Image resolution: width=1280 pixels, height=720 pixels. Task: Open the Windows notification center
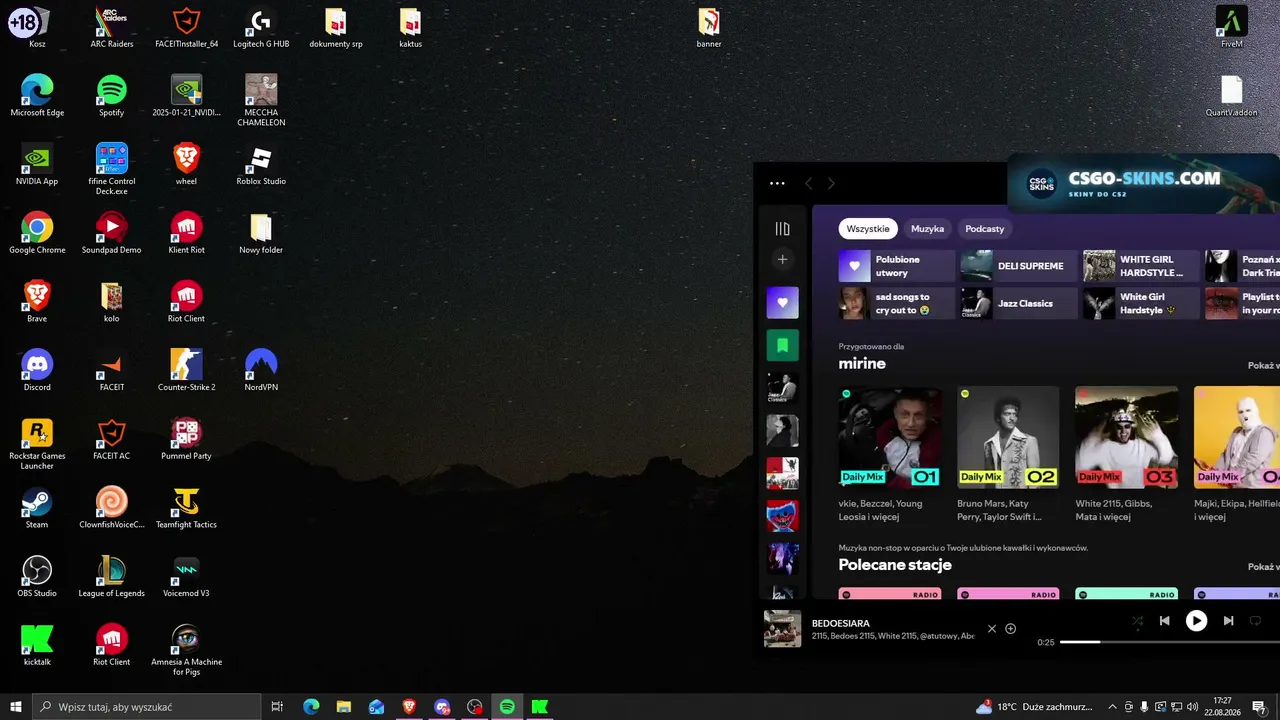point(1259,707)
